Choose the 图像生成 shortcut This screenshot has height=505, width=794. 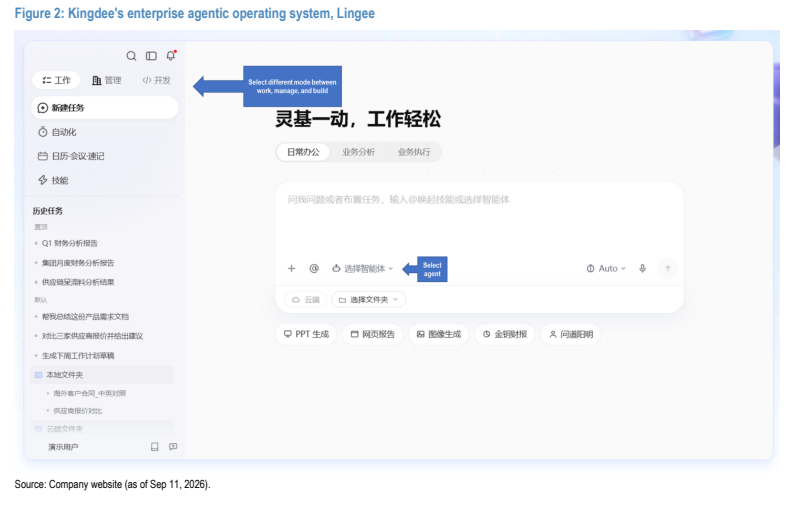[439, 334]
